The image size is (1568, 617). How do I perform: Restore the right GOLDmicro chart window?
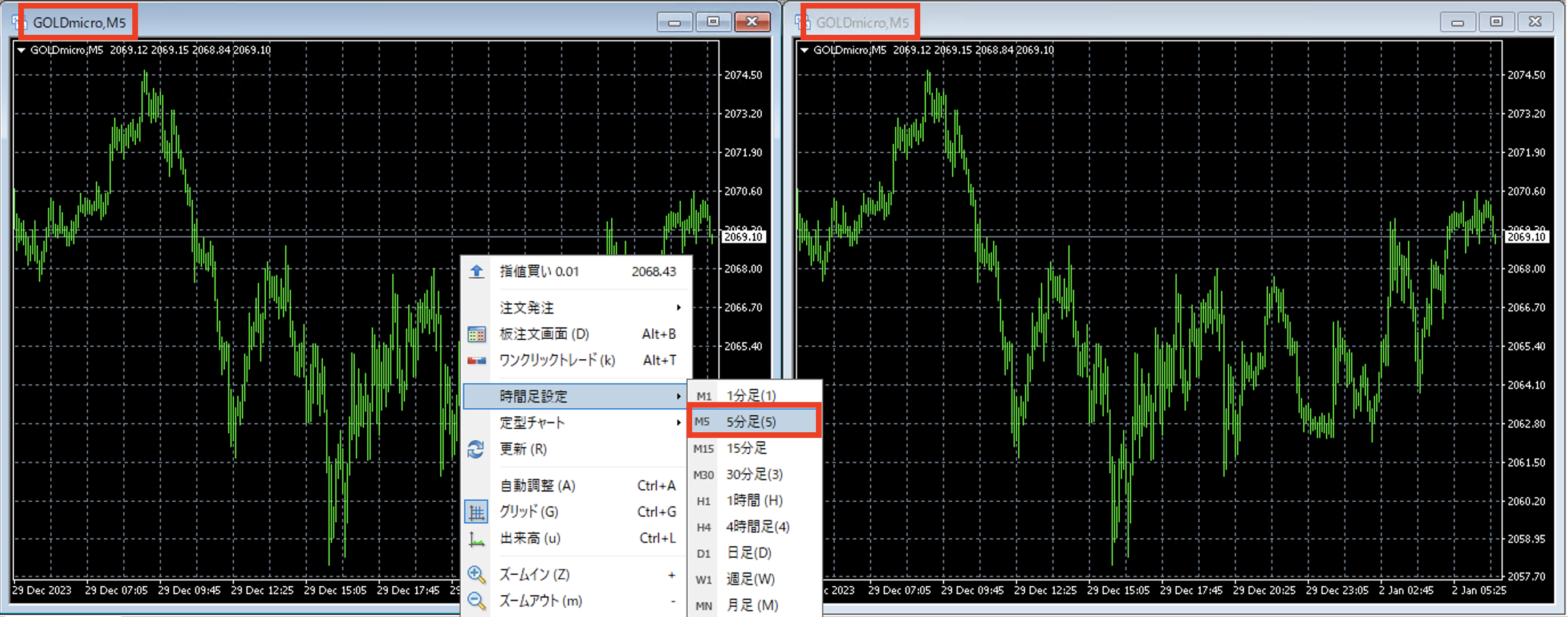(x=1496, y=22)
